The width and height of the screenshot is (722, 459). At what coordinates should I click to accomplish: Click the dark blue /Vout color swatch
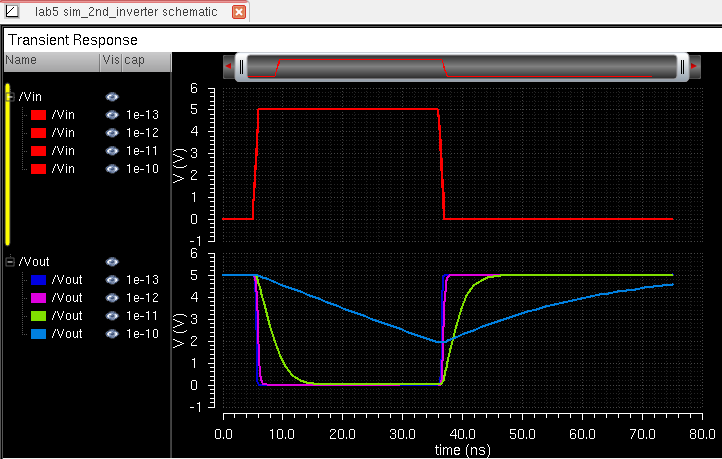[x=38, y=280]
